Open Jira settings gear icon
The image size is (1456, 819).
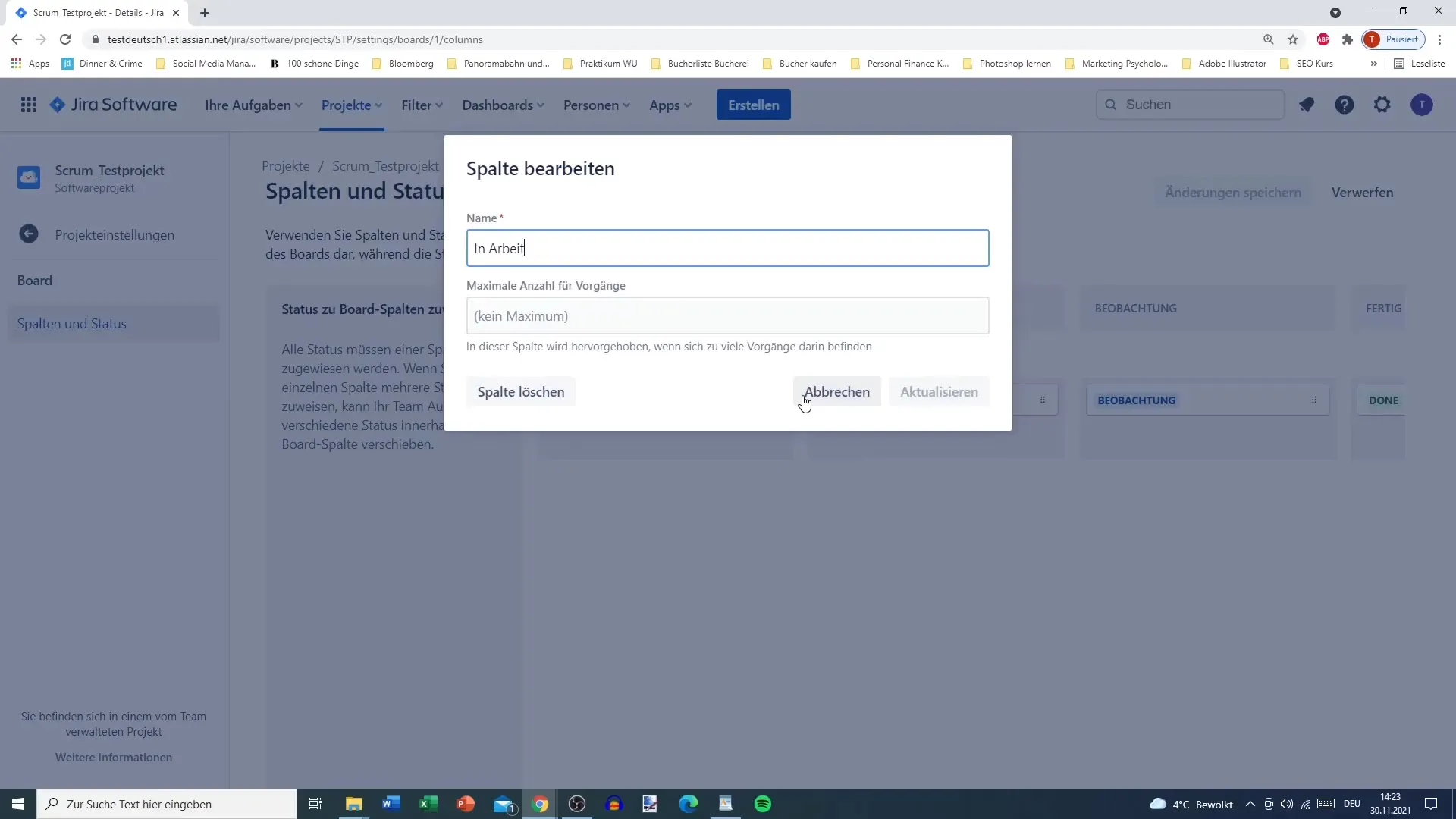(1382, 105)
